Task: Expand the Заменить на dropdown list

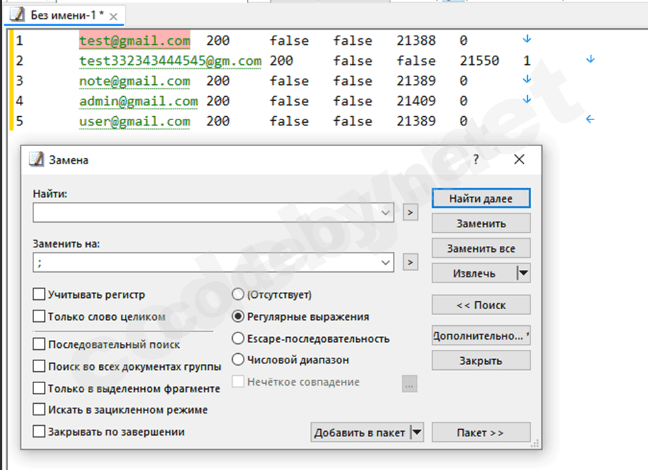Action: (386, 262)
